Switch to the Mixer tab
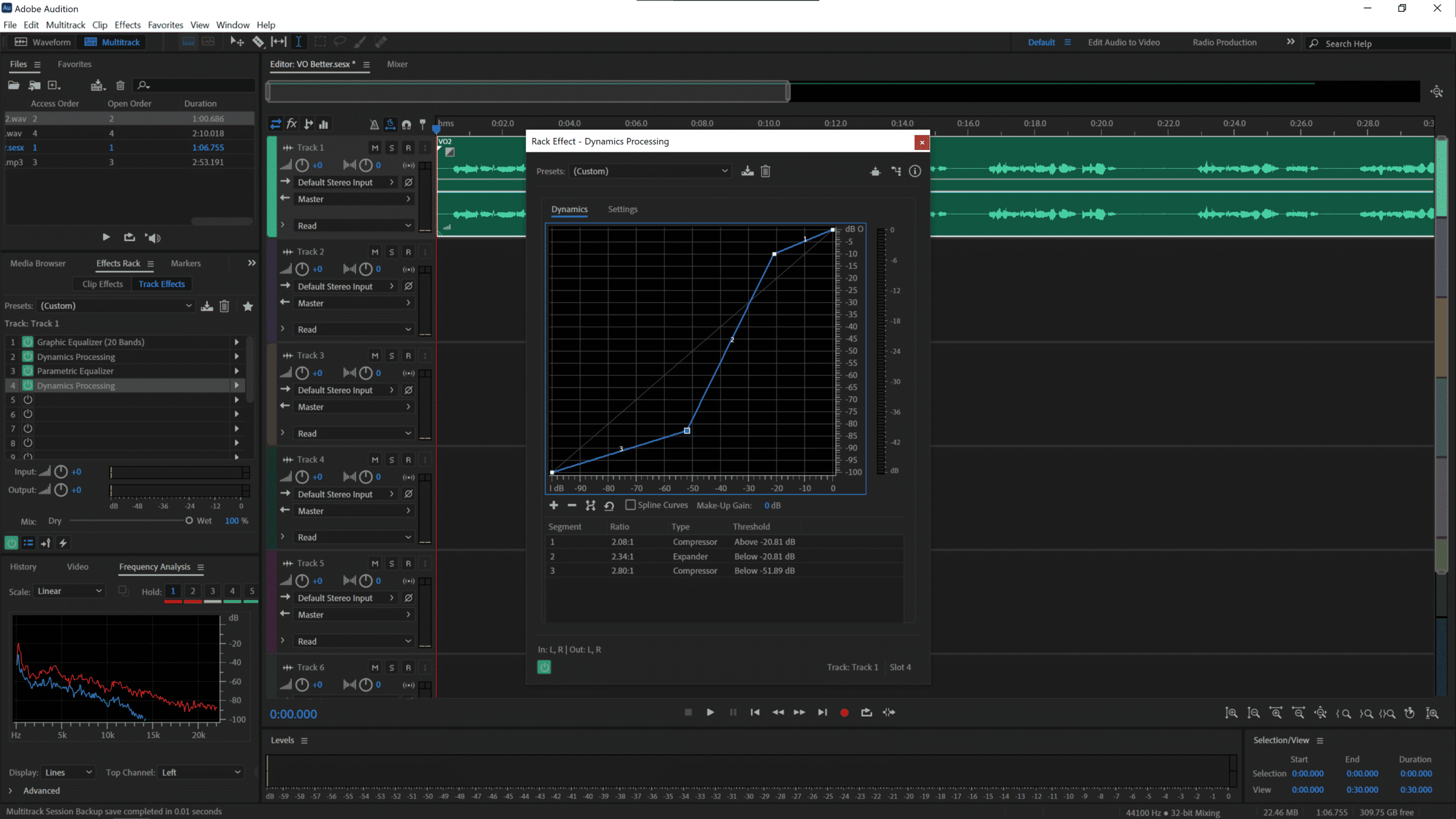The height and width of the screenshot is (819, 1456). 397,64
